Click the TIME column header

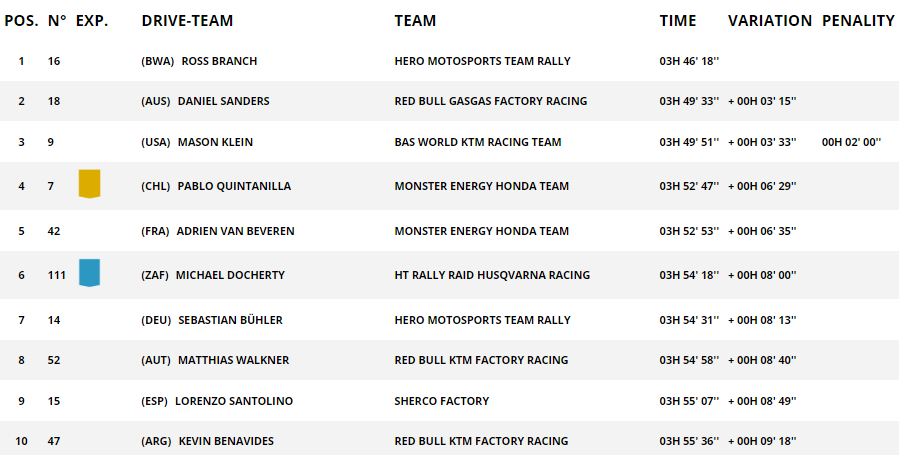pos(678,21)
